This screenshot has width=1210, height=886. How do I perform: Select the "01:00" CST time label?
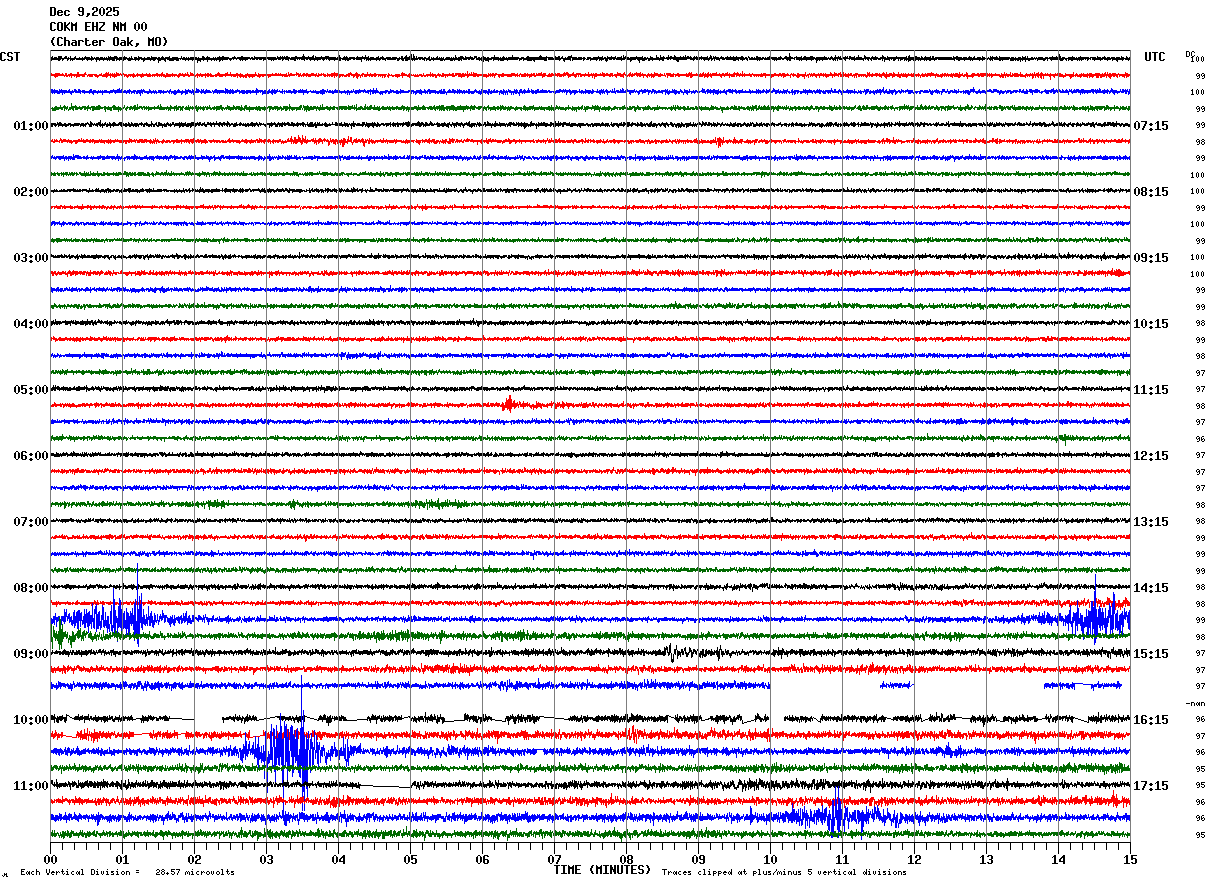point(31,126)
